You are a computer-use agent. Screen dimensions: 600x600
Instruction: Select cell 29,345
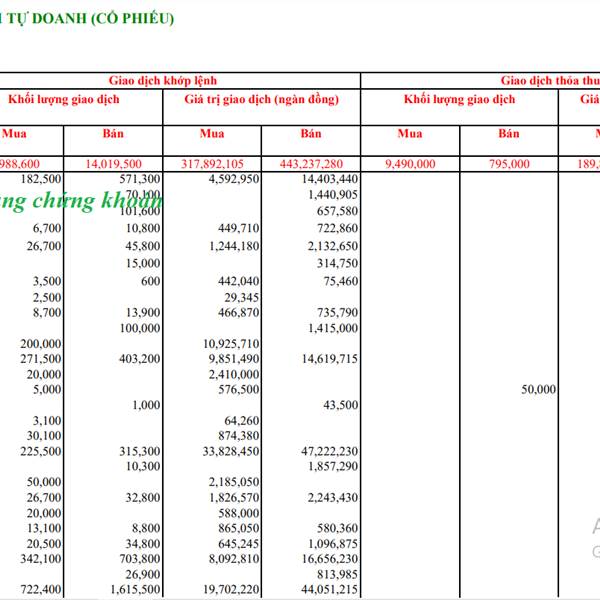[242, 298]
